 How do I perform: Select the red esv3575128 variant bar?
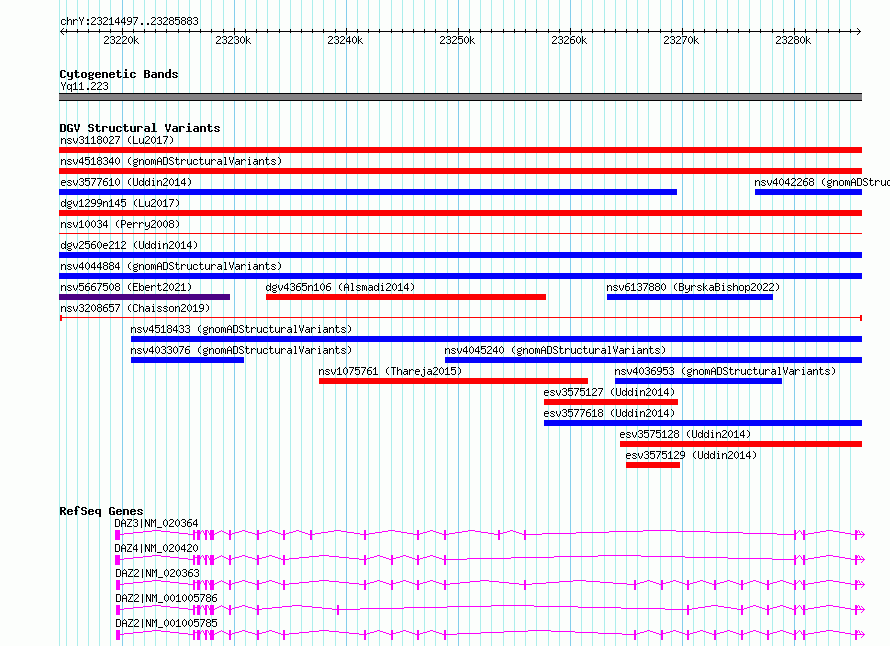click(741, 444)
